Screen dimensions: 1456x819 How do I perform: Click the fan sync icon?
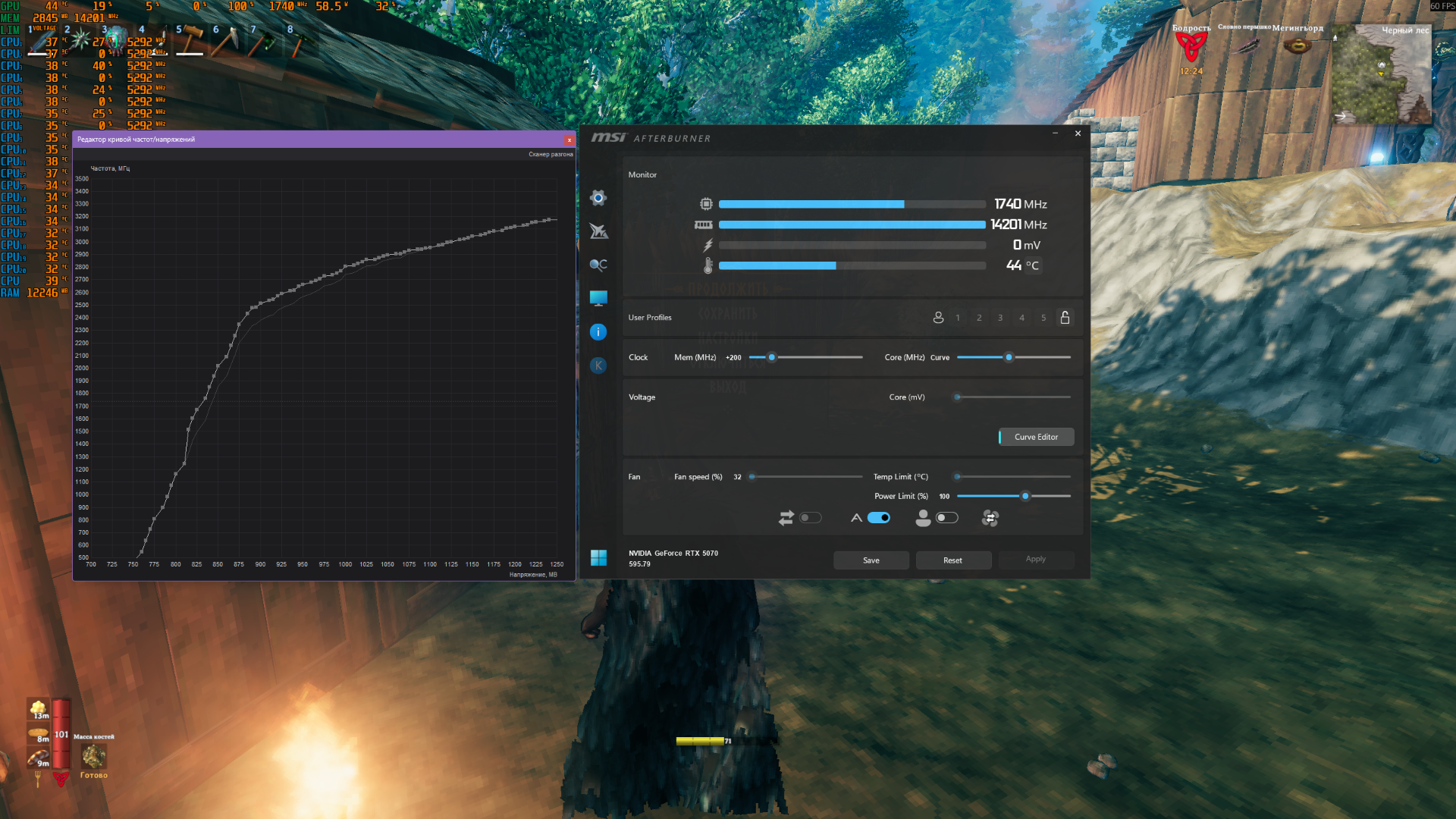click(990, 518)
